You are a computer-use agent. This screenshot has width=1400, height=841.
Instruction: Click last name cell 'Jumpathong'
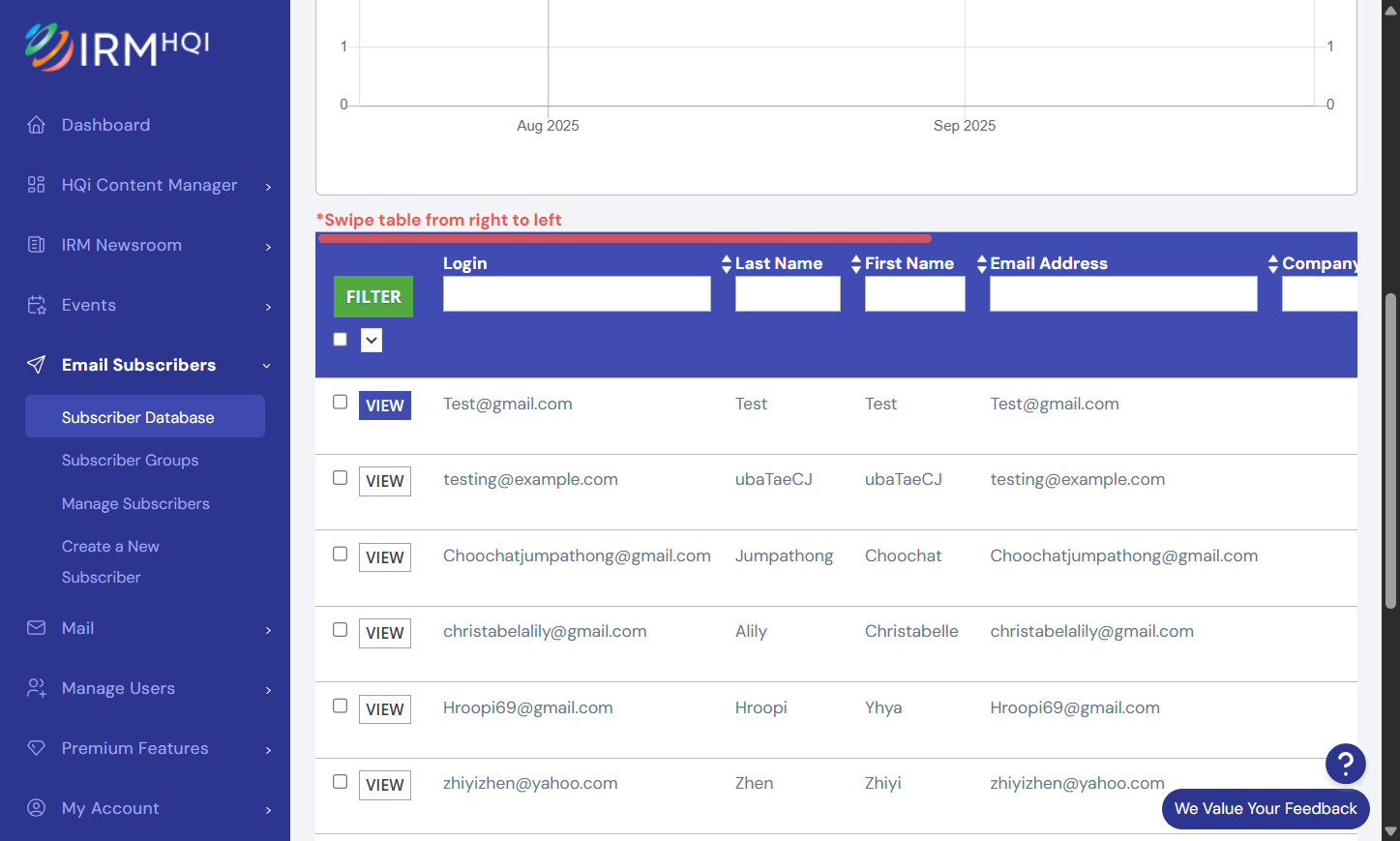tap(784, 556)
